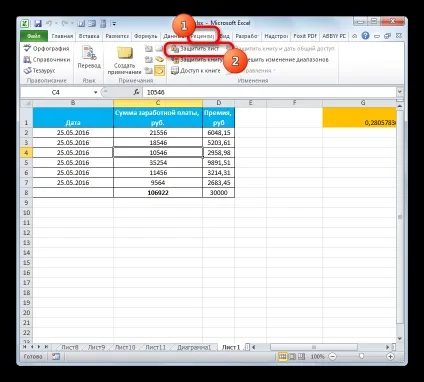Switch to sheet tab Диаграмма1
Screen dimensions: 424x382
pyautogui.click(x=194, y=347)
